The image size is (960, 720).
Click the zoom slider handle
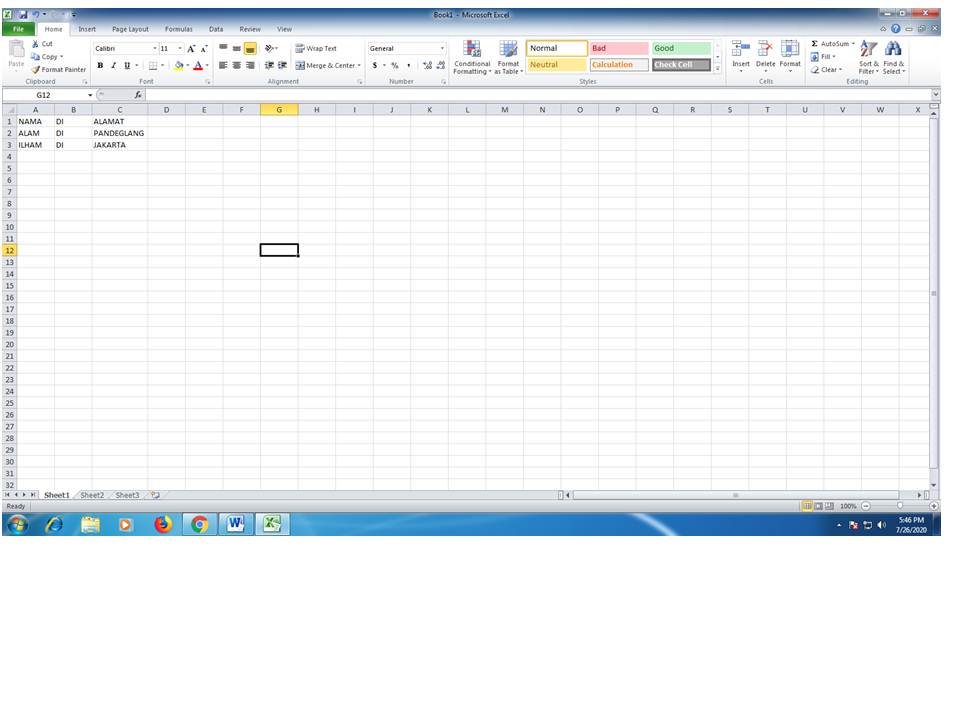(899, 506)
